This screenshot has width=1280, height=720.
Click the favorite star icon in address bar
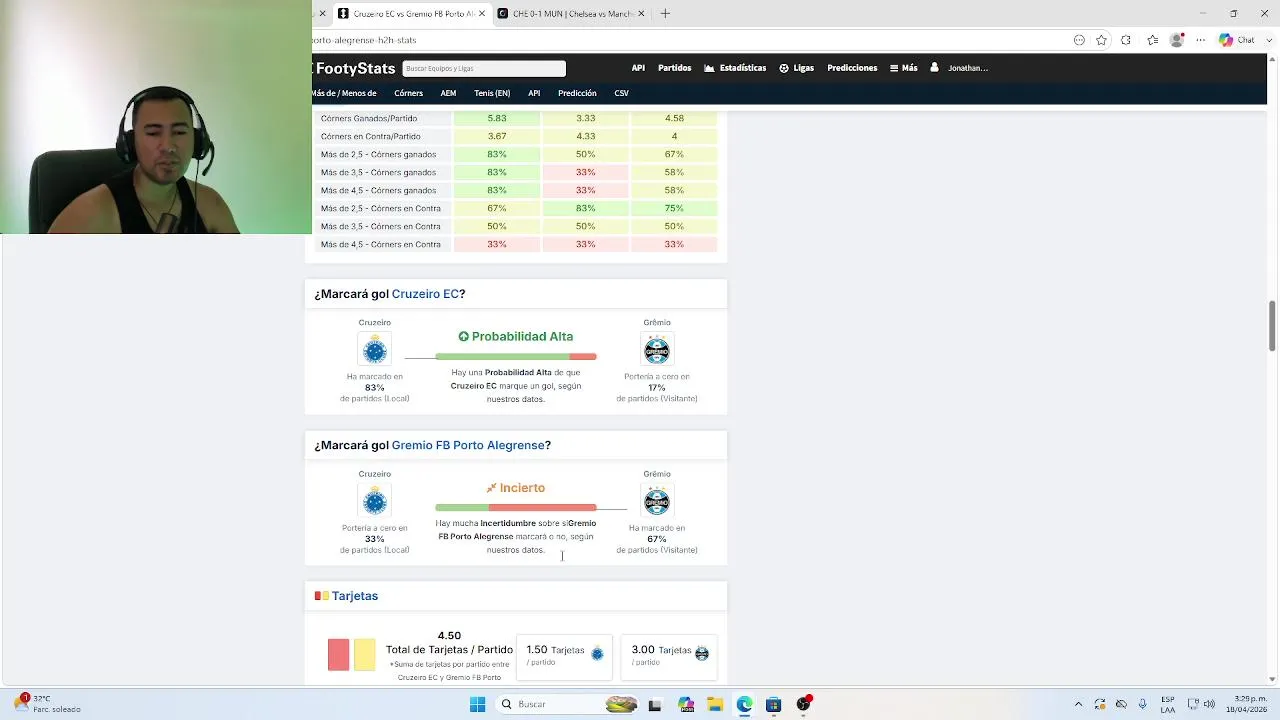pos(1101,40)
